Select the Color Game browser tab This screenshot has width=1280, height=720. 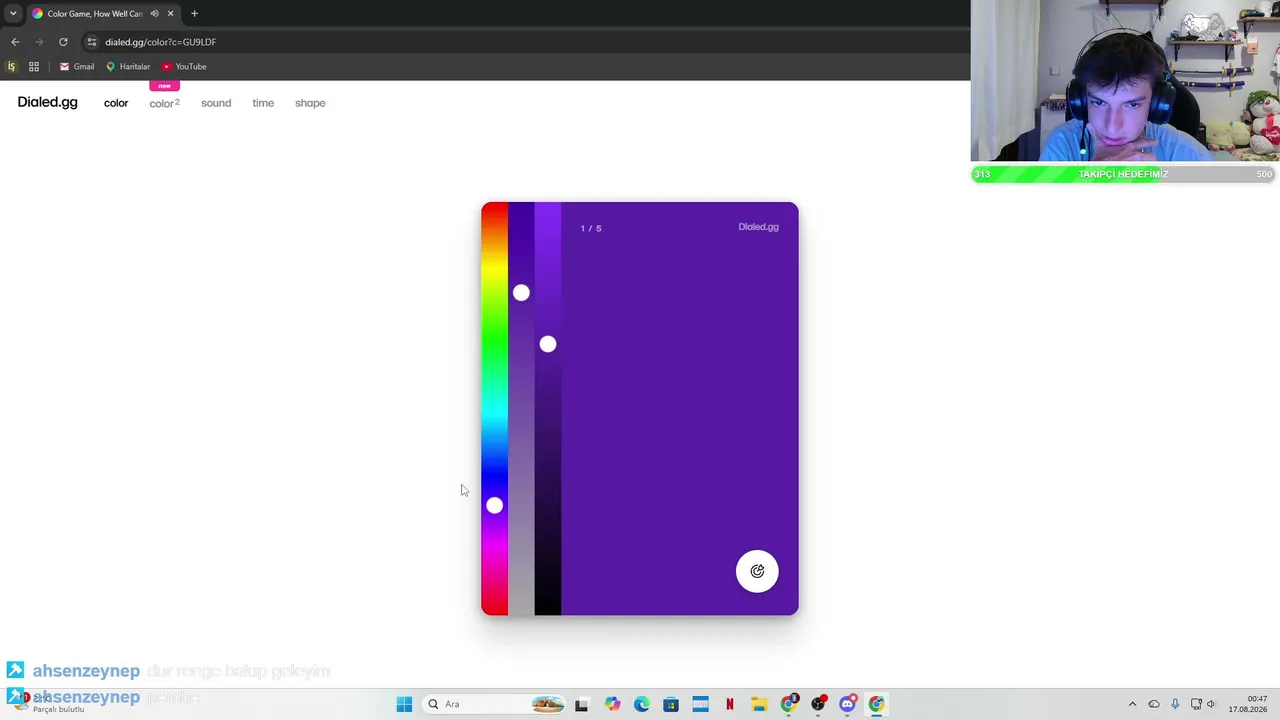point(102,14)
